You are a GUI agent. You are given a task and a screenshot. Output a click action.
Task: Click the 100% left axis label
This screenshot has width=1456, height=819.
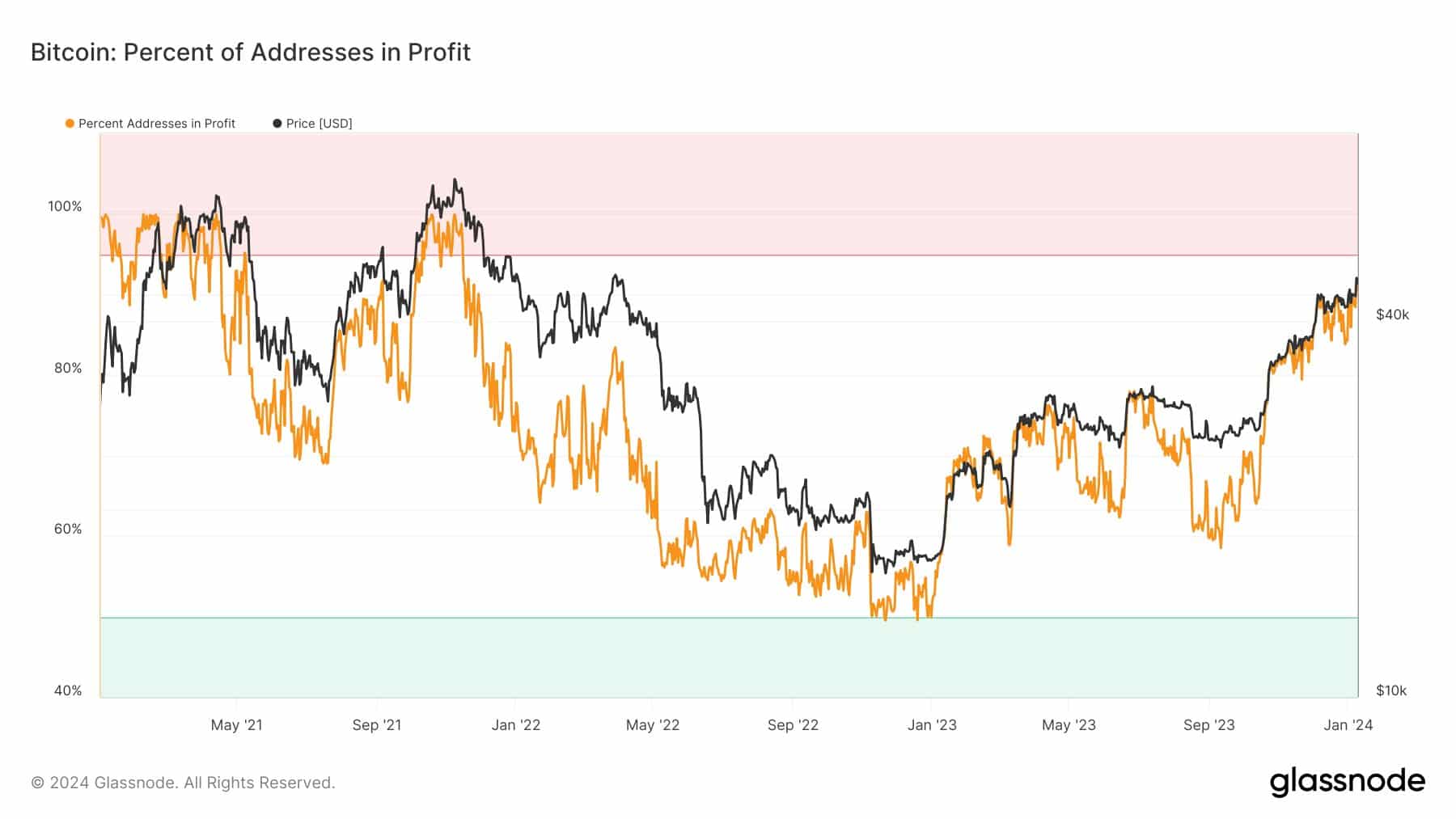point(65,207)
